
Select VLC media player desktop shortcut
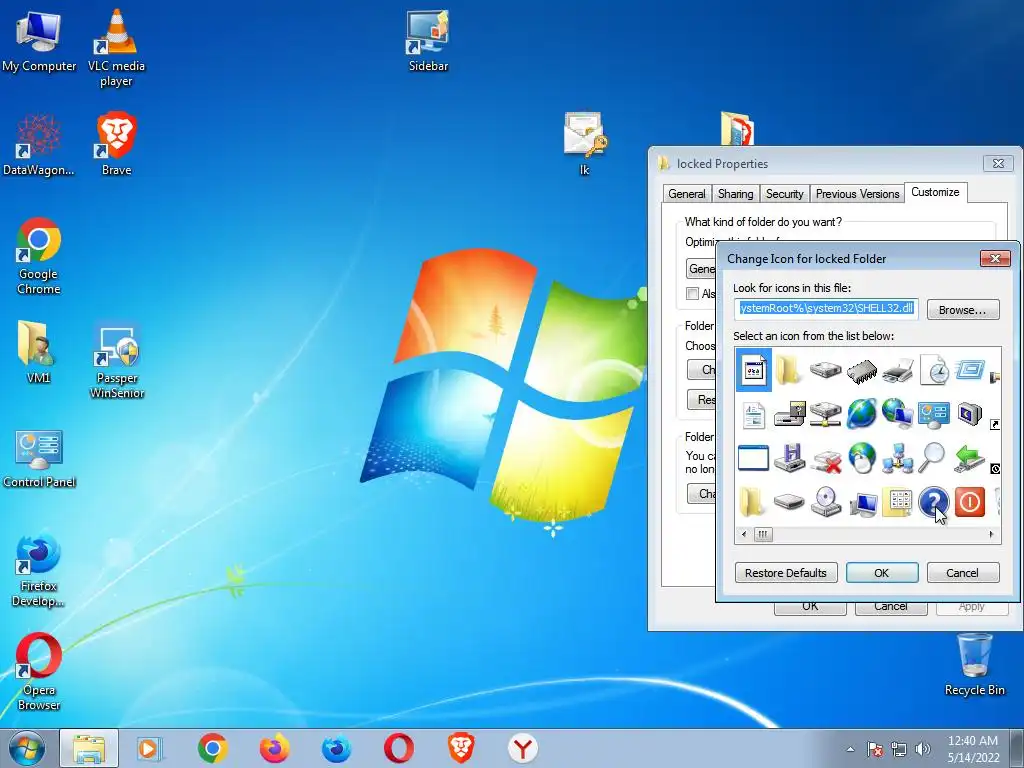coord(116,48)
